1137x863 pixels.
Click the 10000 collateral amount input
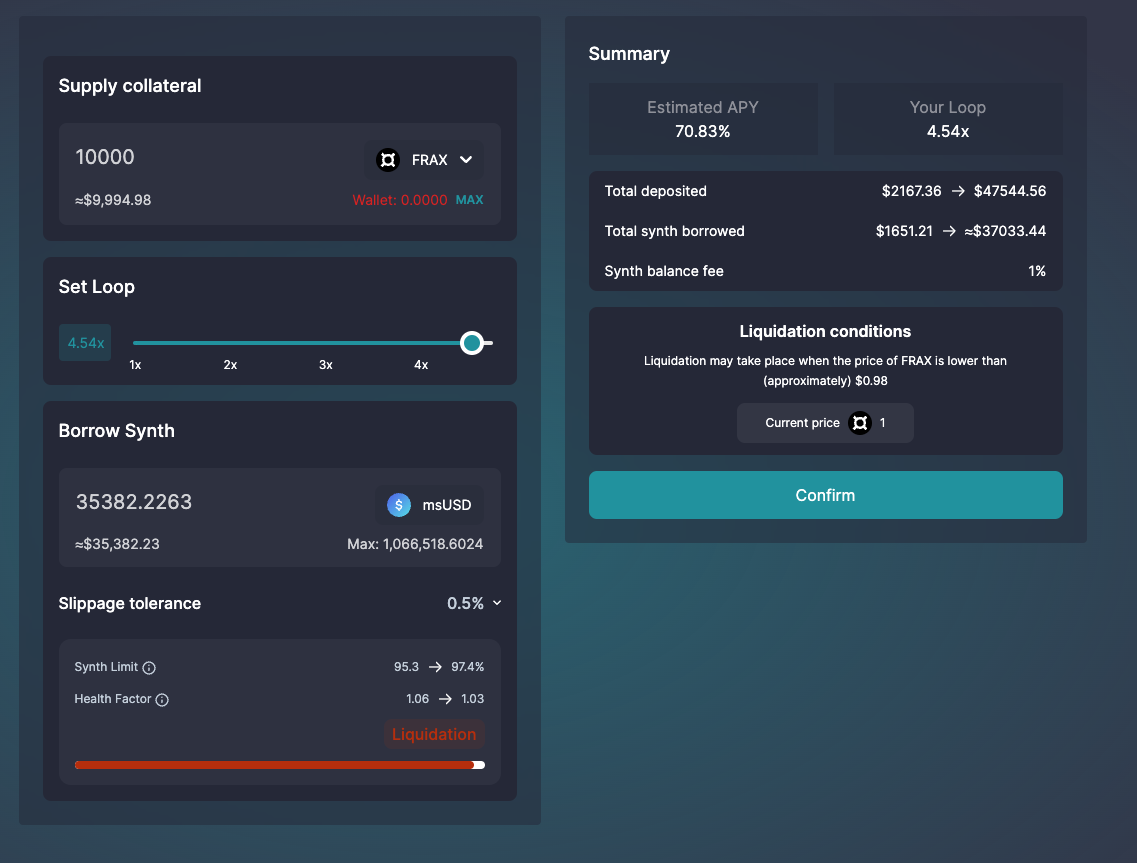pyautogui.click(x=104, y=157)
